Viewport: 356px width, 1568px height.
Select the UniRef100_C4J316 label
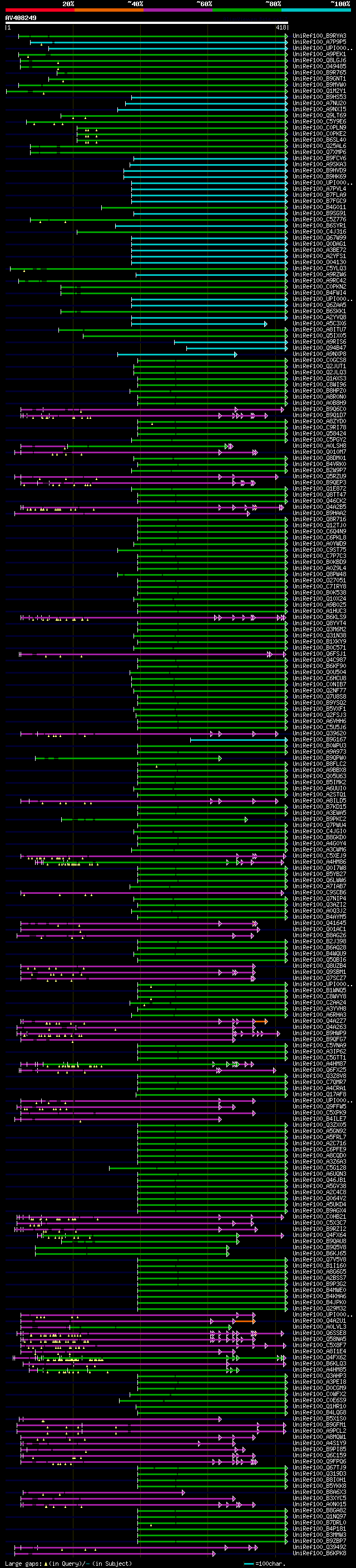pyautogui.click(x=319, y=231)
